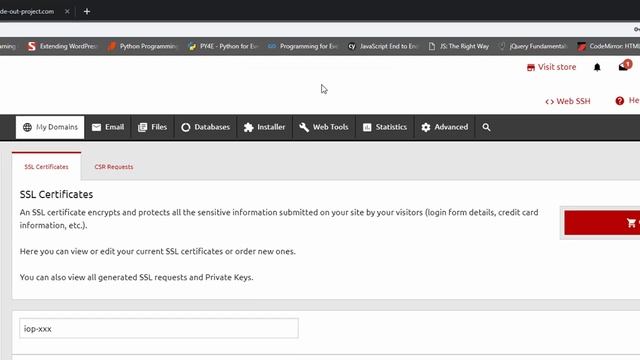This screenshot has width=640, height=360.
Task: Click the gear icon beside Advanced
Action: [x=426, y=127]
